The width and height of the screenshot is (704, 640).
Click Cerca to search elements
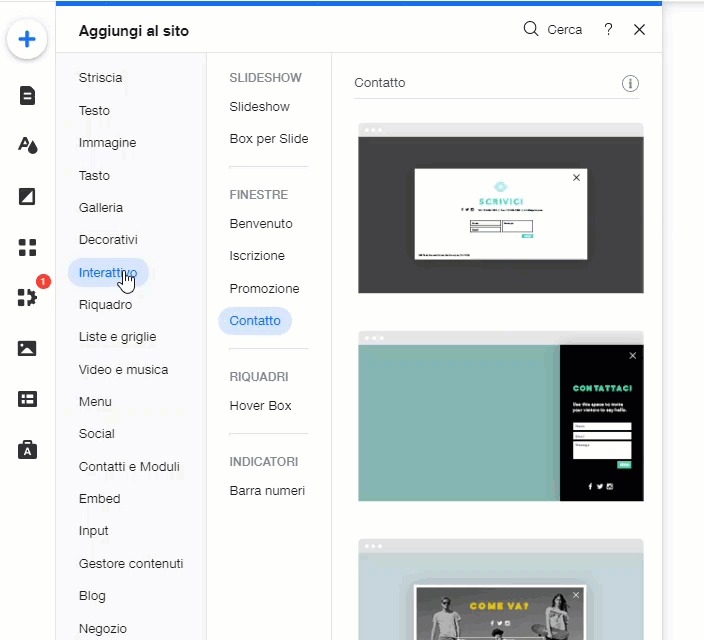point(553,30)
